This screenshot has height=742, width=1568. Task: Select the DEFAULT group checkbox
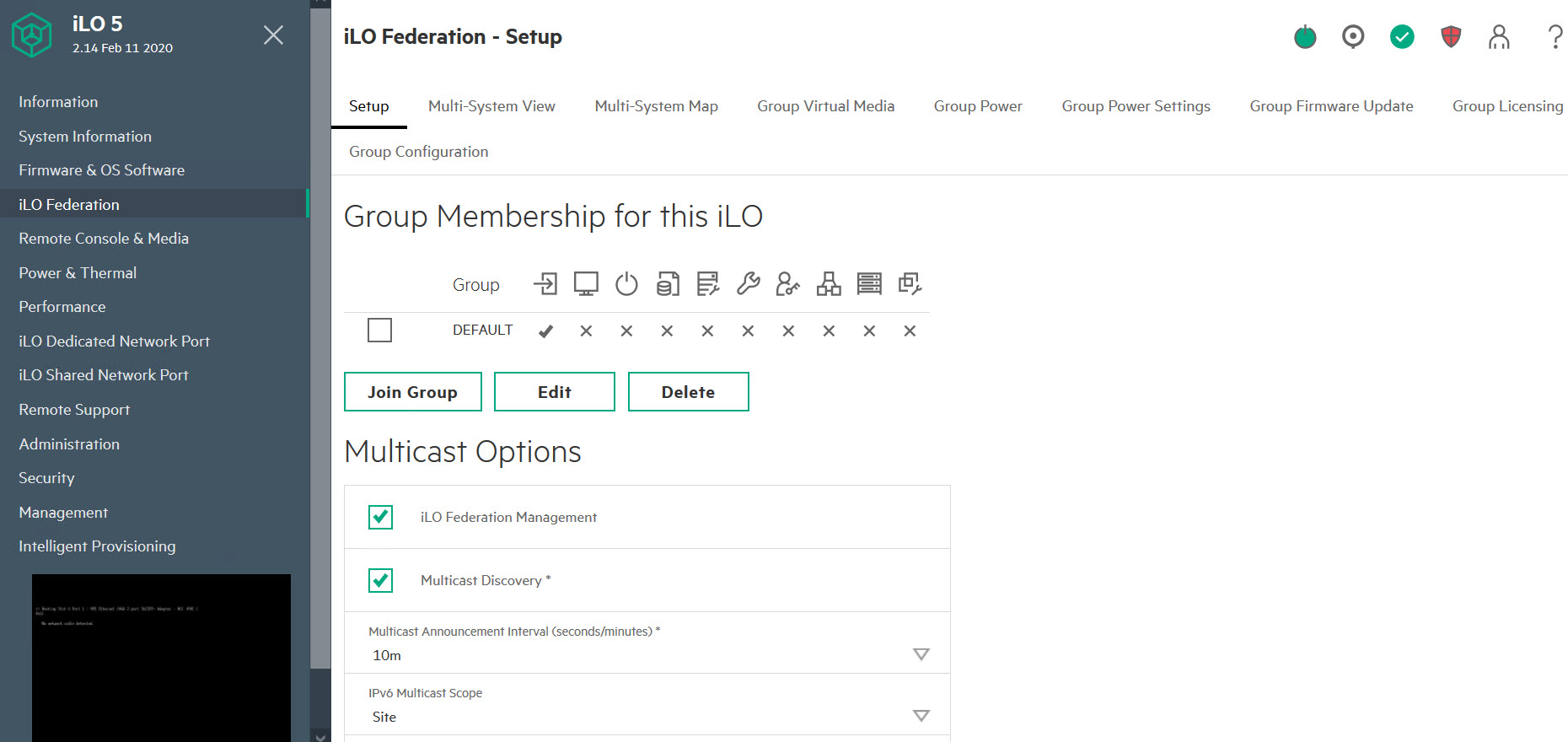tap(380, 331)
